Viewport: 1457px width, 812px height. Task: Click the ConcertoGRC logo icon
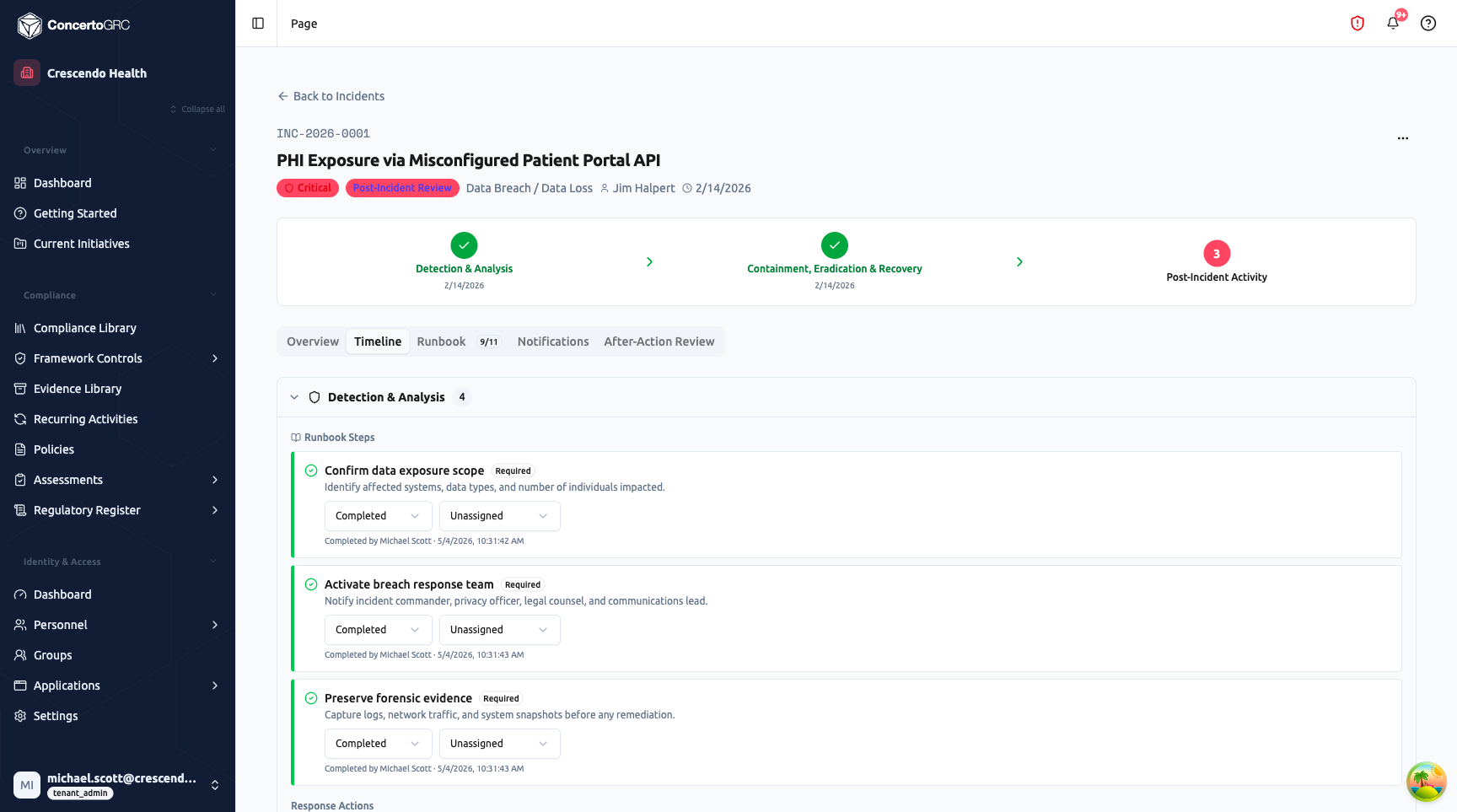30,25
